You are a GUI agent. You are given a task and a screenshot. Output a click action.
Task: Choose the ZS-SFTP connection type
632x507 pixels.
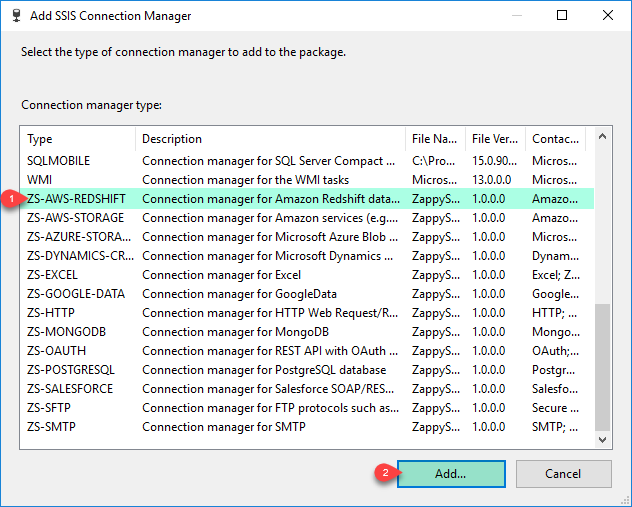(x=307, y=407)
